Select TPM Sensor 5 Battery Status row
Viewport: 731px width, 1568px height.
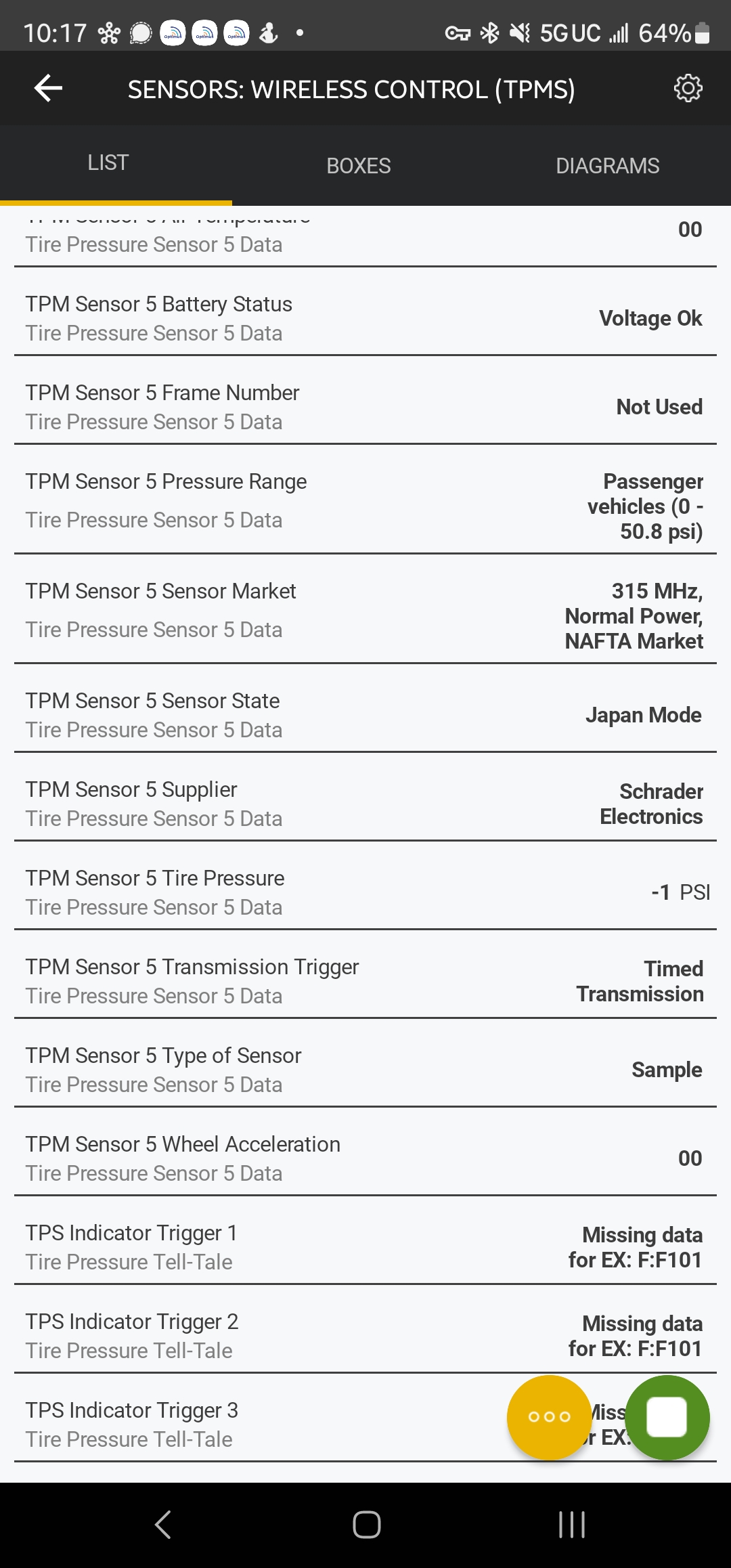click(365, 318)
